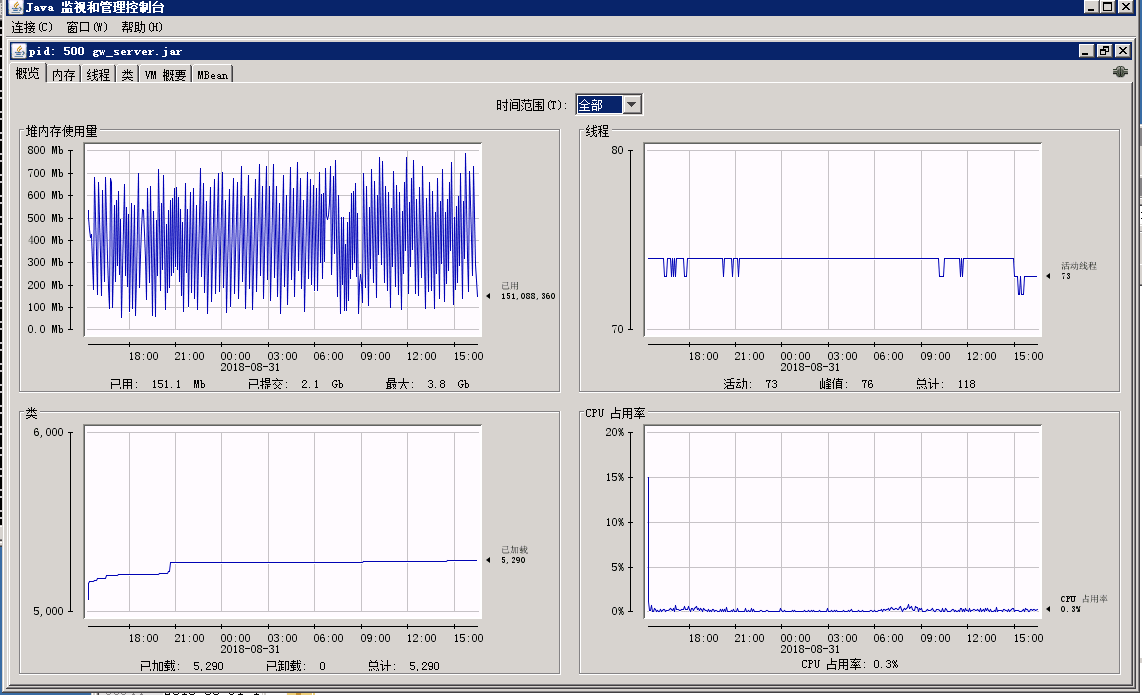
Task: Click the 已提交: 2.1 Gb value
Action: tap(295, 384)
